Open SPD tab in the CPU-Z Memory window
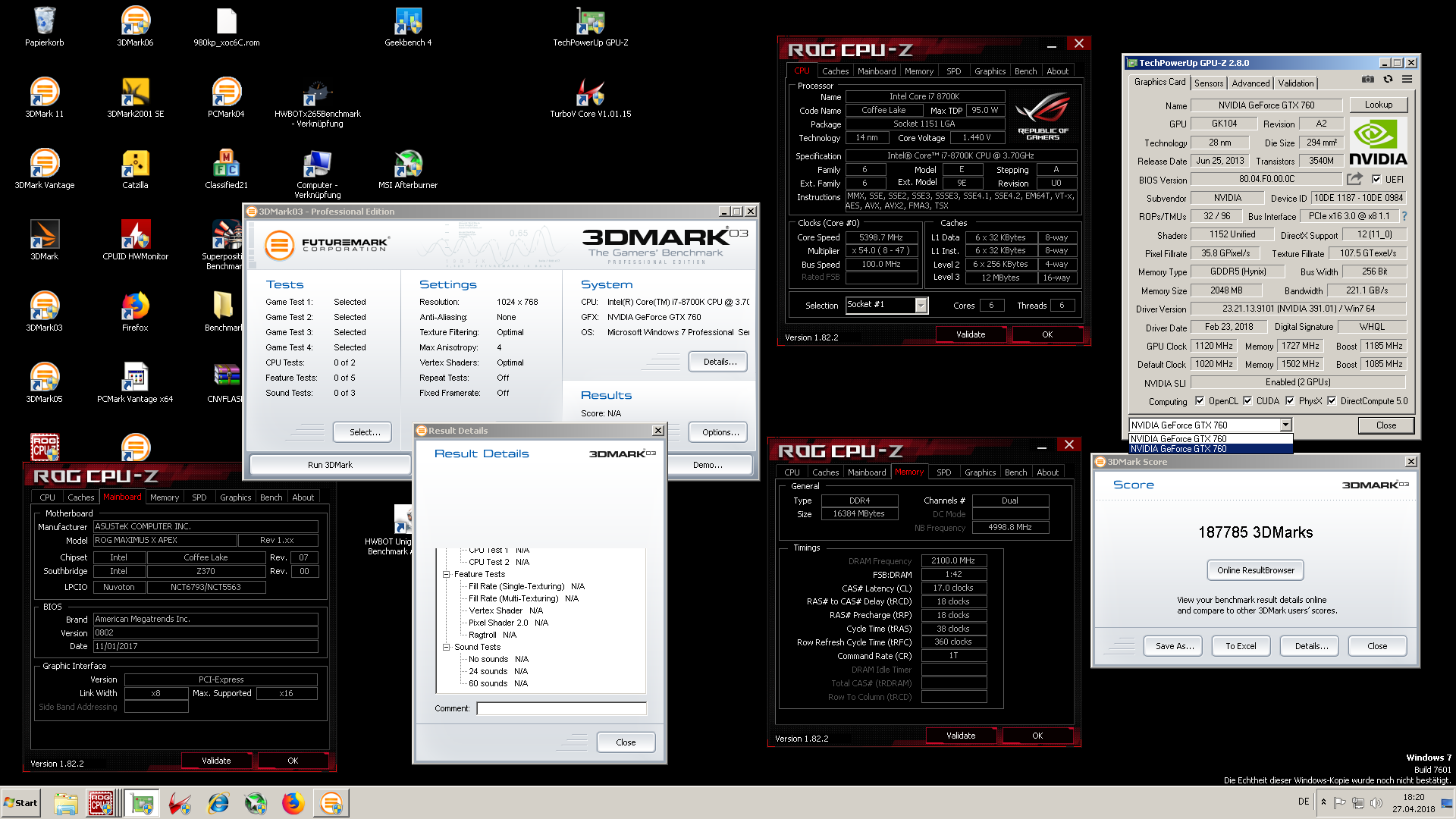 943,472
